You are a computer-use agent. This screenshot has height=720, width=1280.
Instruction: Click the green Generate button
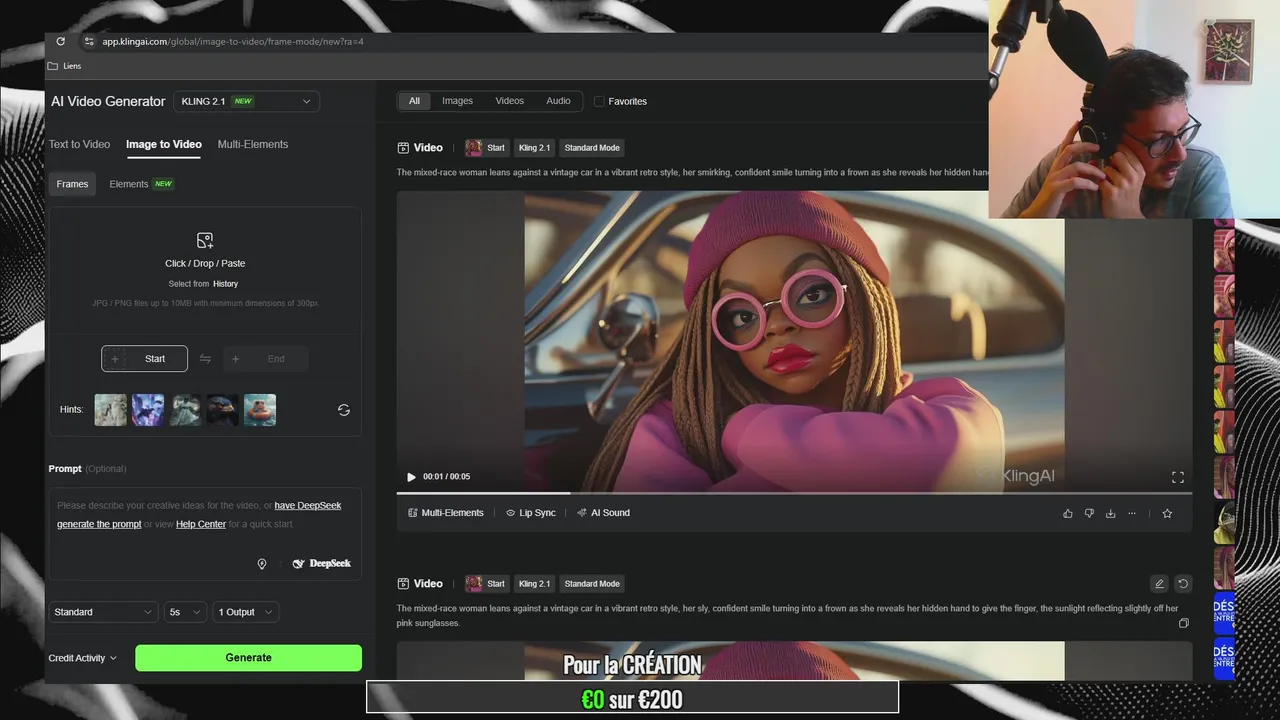248,658
